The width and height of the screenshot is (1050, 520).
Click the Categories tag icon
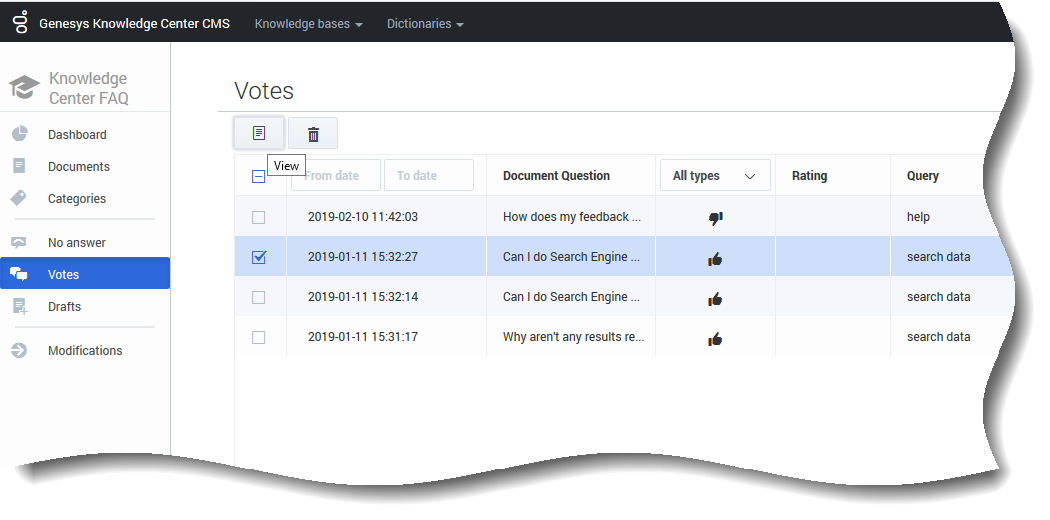pos(19,199)
